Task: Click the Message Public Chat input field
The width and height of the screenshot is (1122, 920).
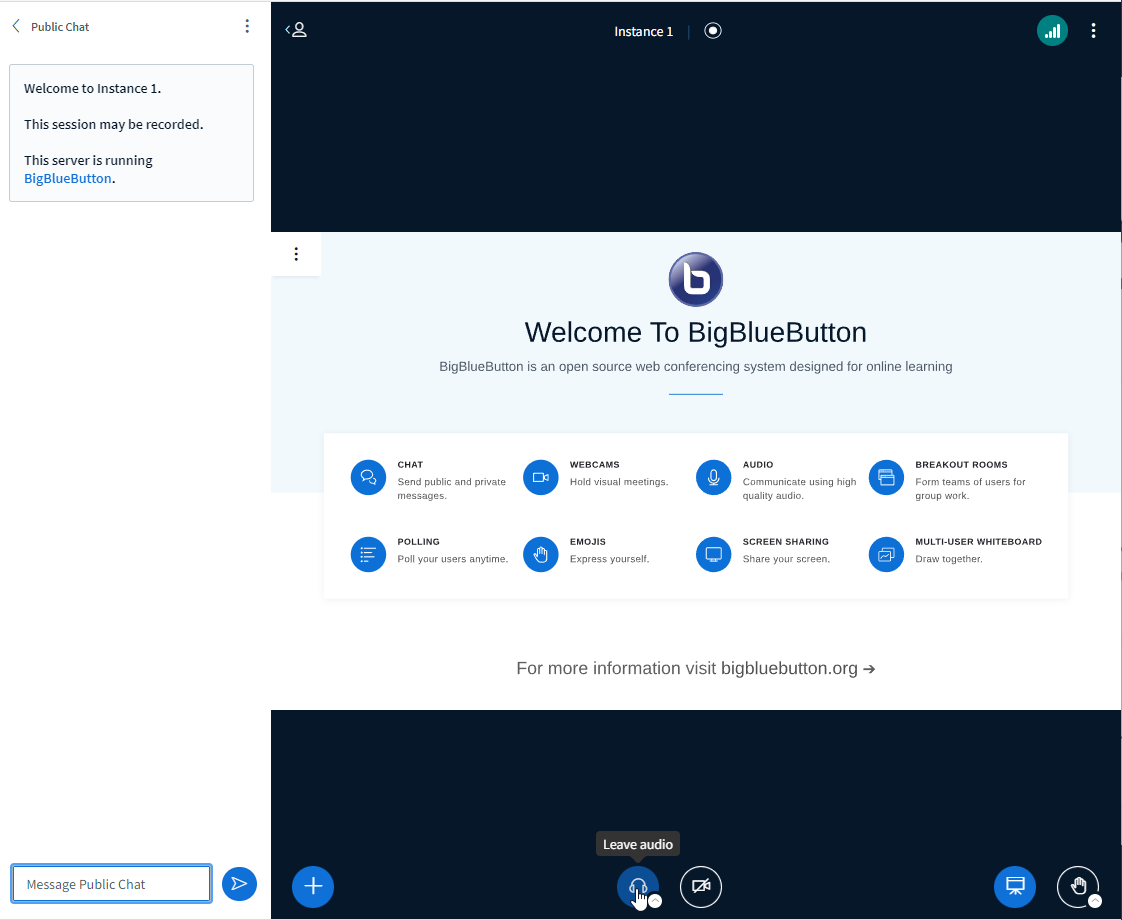Action: tap(112, 884)
